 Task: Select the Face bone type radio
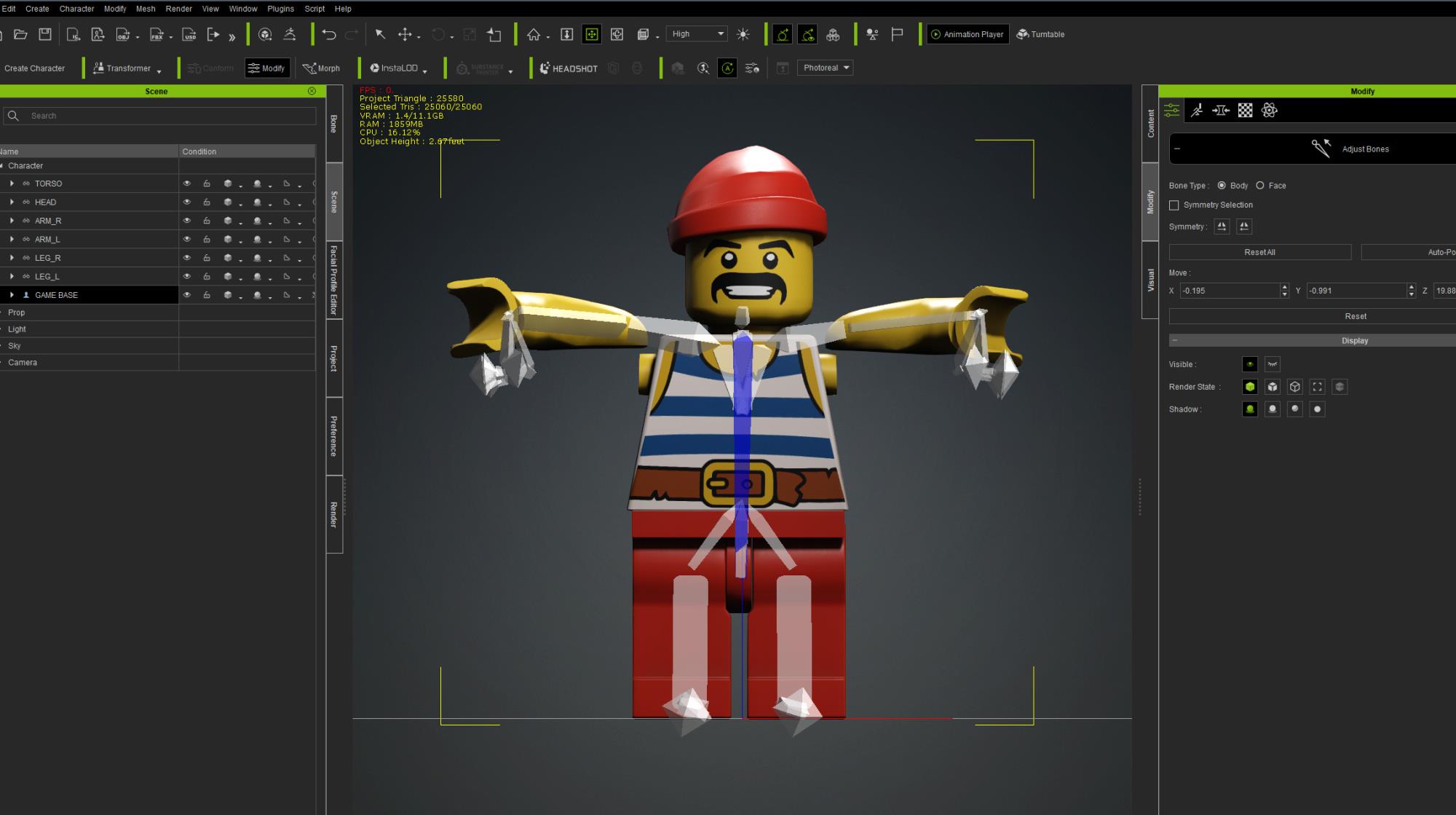click(1260, 186)
